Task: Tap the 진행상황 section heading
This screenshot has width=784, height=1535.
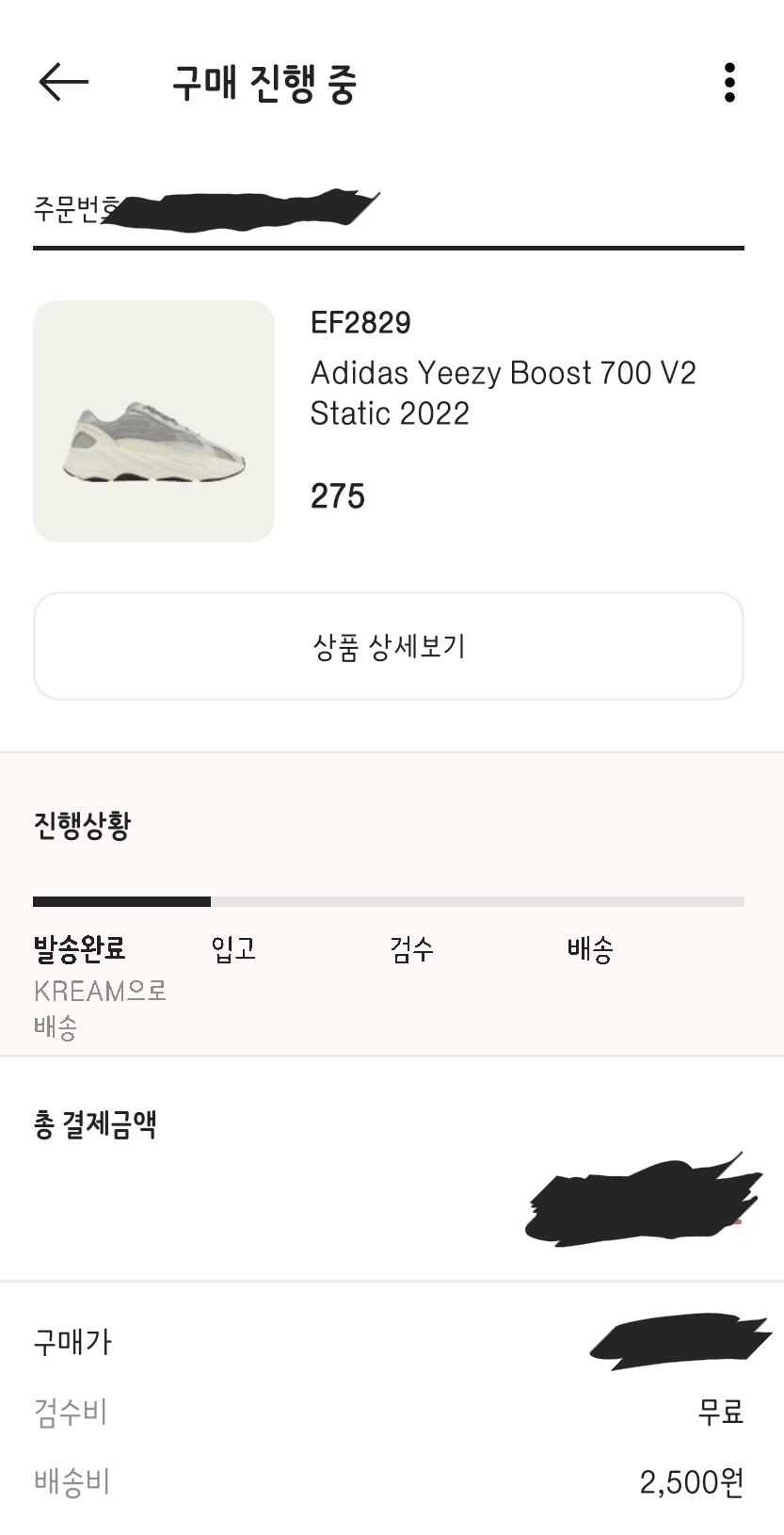Action: 82,825
